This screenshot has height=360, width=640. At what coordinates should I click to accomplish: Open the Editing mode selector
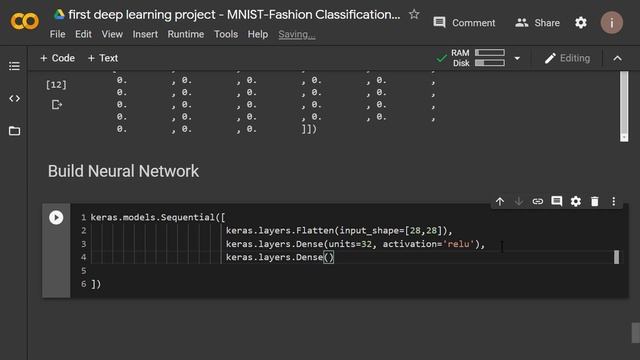567,58
